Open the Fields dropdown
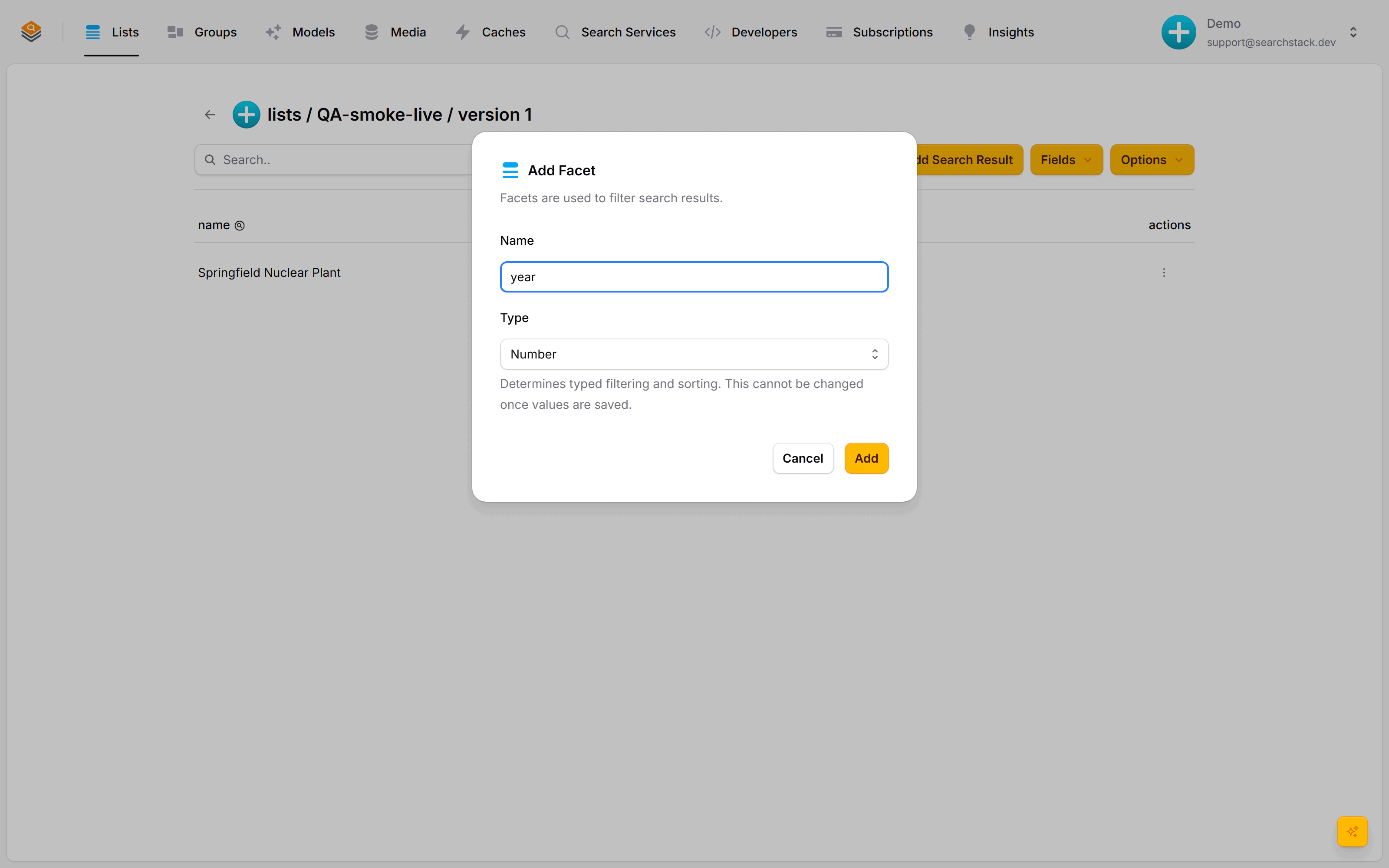Image resolution: width=1389 pixels, height=868 pixels. click(x=1066, y=160)
